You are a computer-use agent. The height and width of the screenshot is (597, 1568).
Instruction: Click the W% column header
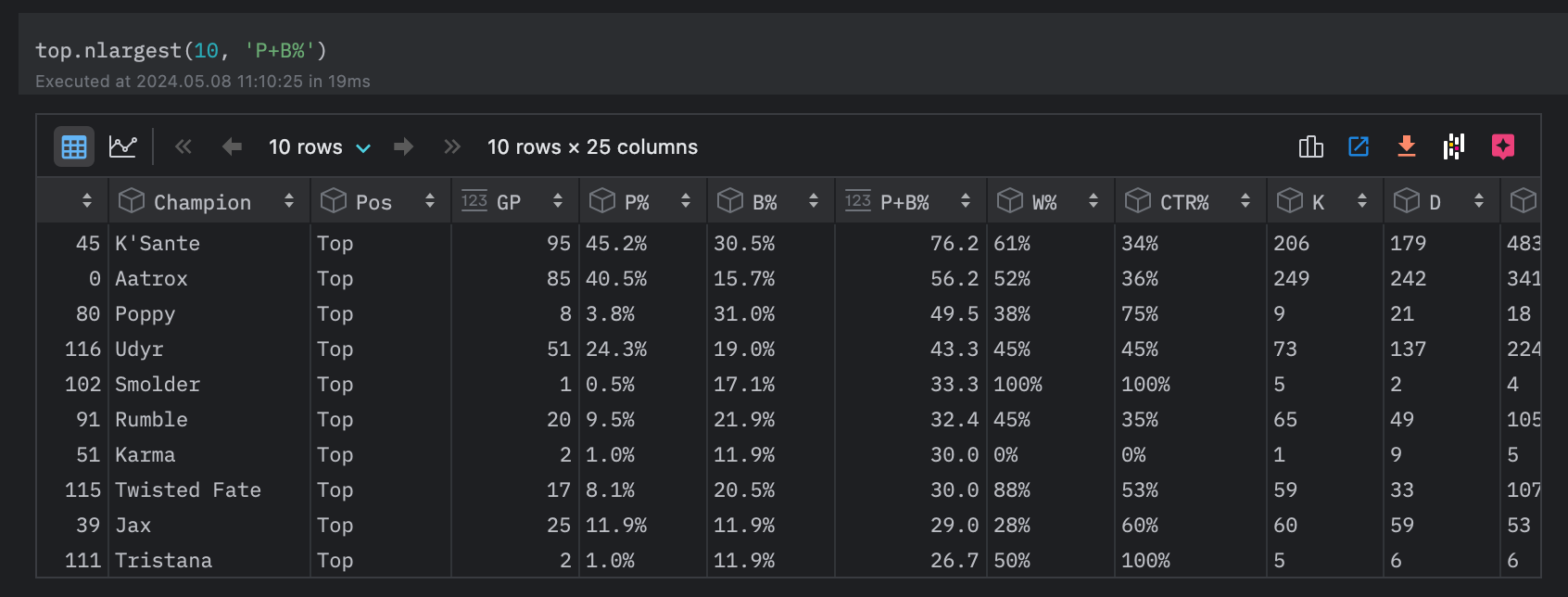point(1043,202)
